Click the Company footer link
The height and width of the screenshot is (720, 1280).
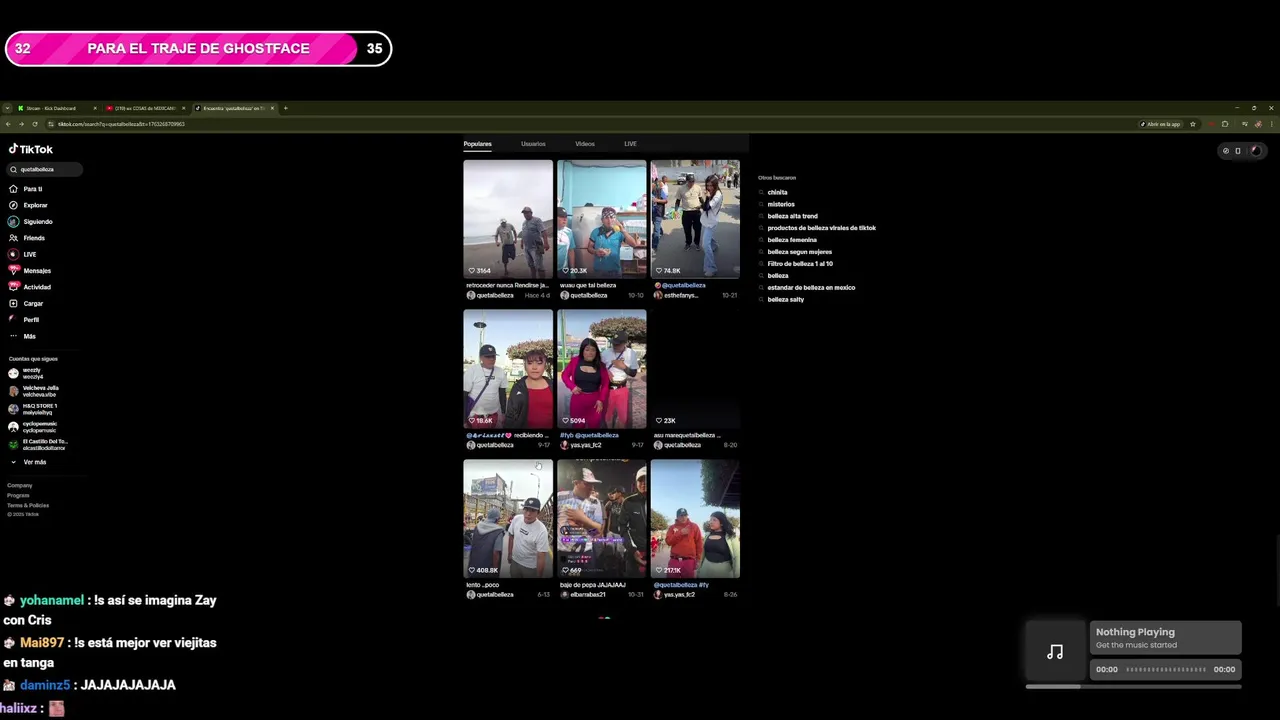pyautogui.click(x=20, y=486)
